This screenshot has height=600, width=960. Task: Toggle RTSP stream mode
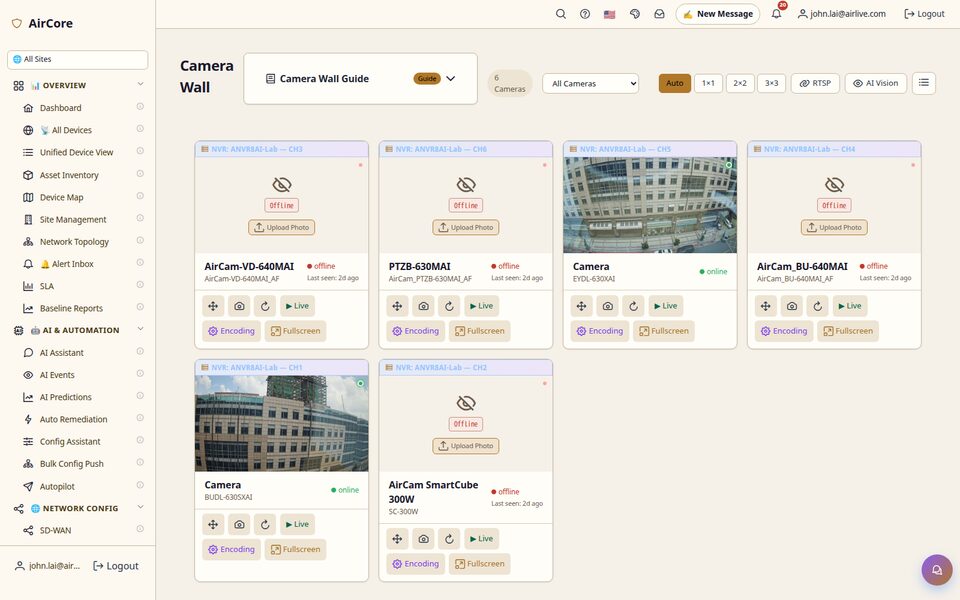815,83
